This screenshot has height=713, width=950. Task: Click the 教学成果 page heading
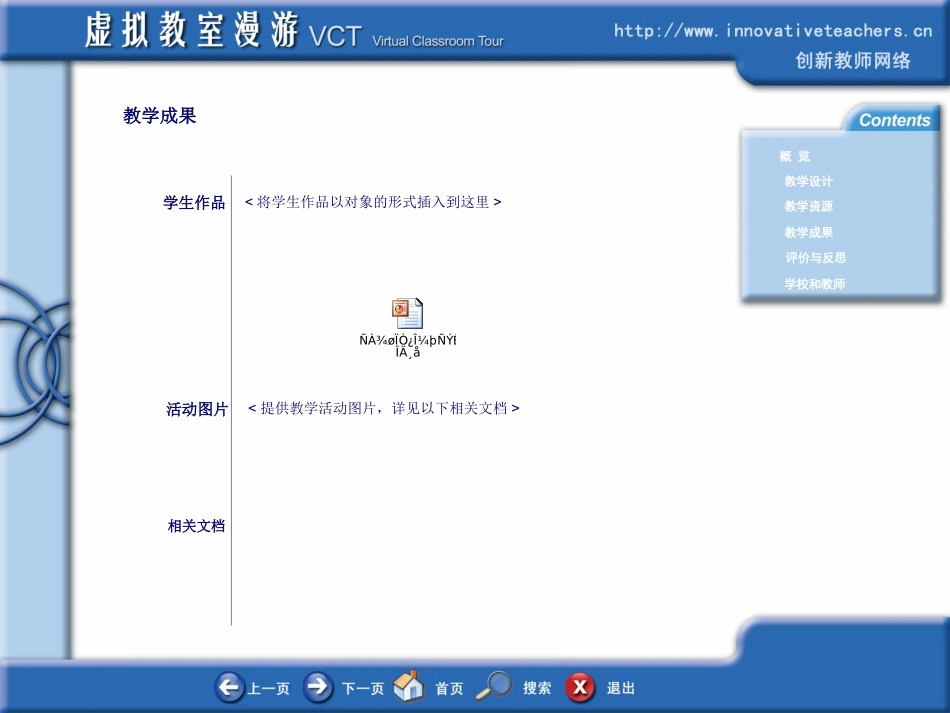[x=159, y=116]
